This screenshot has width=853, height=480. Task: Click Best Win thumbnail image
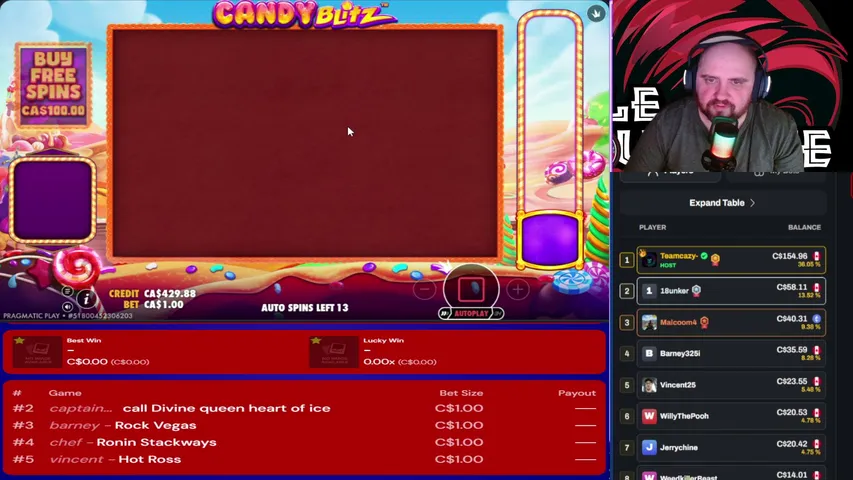coord(37,352)
